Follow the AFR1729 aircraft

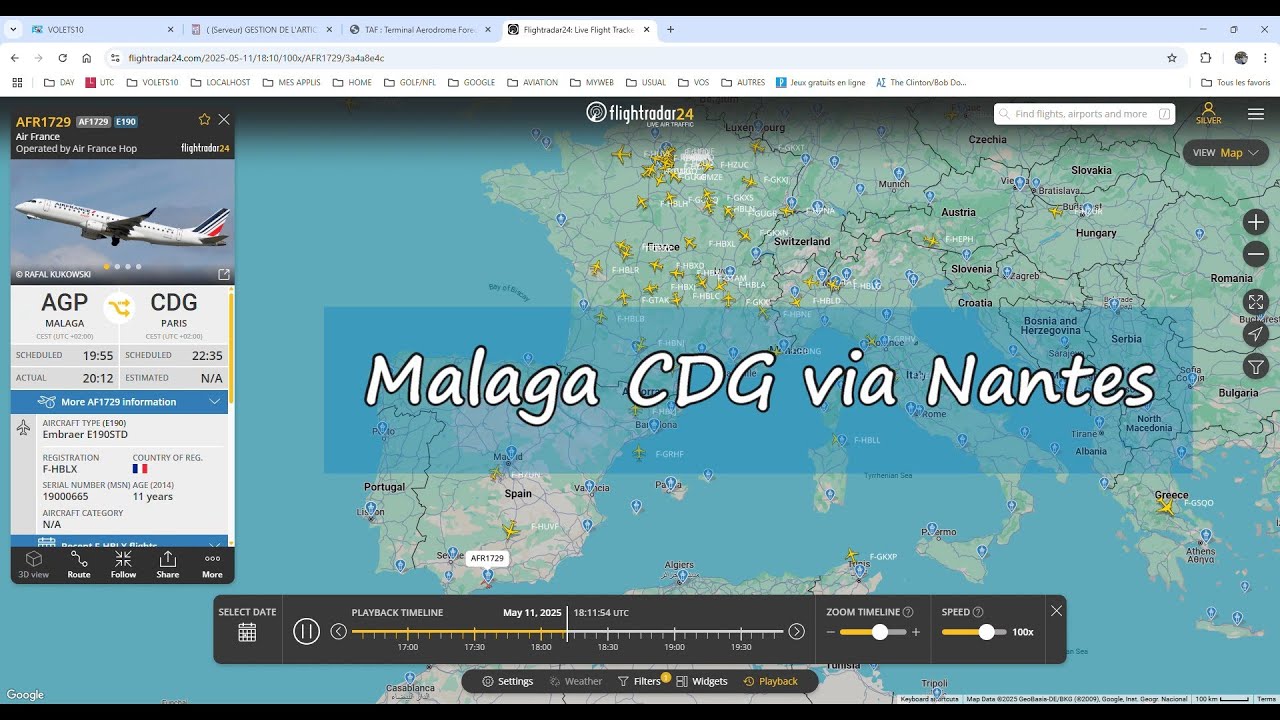tap(123, 565)
